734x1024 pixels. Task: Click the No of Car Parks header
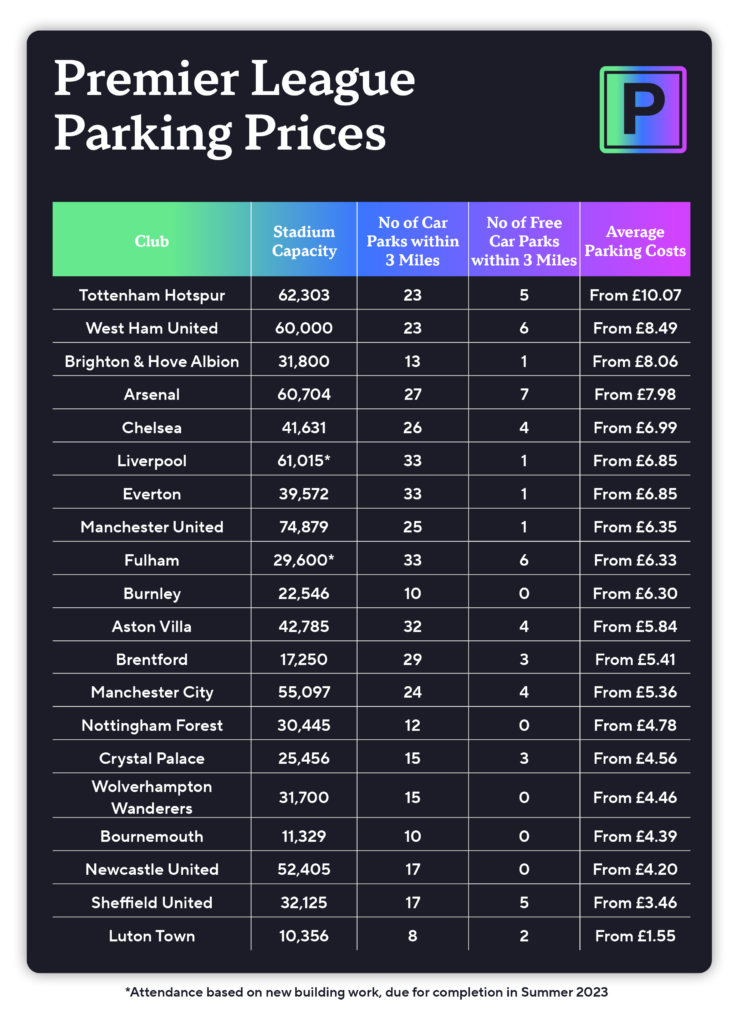coord(413,241)
